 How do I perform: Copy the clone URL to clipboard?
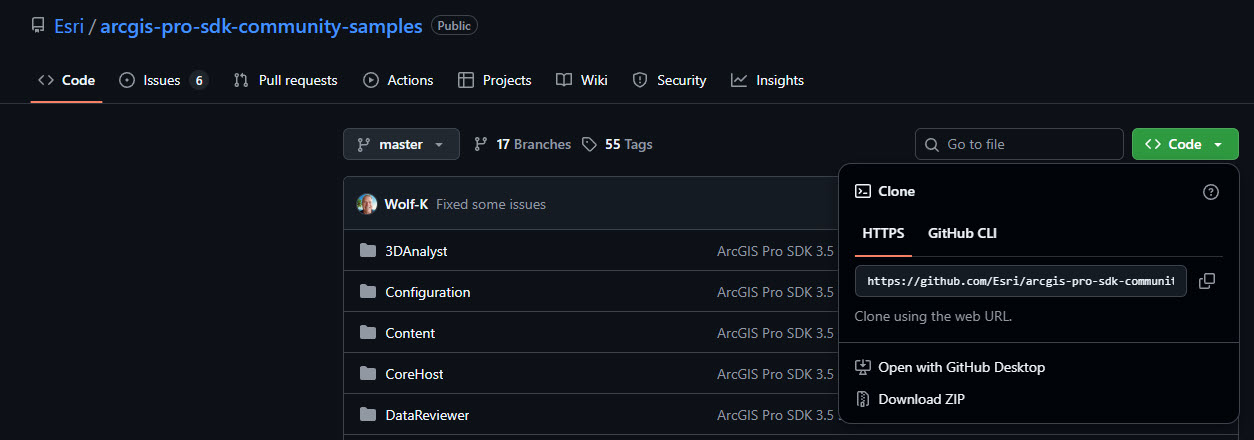tap(1207, 281)
